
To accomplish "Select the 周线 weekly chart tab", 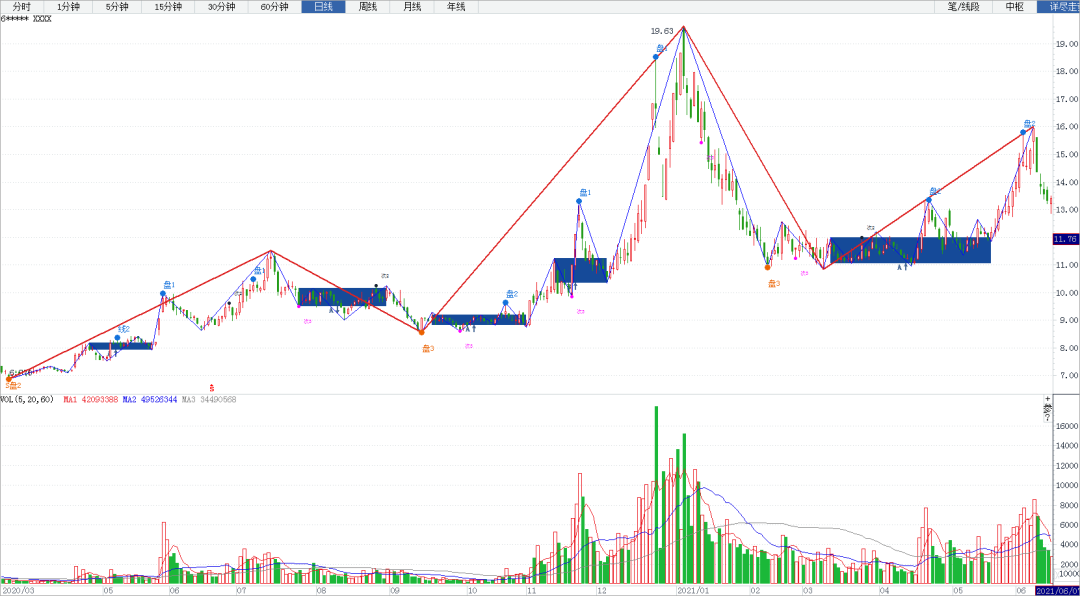I will (x=367, y=7).
